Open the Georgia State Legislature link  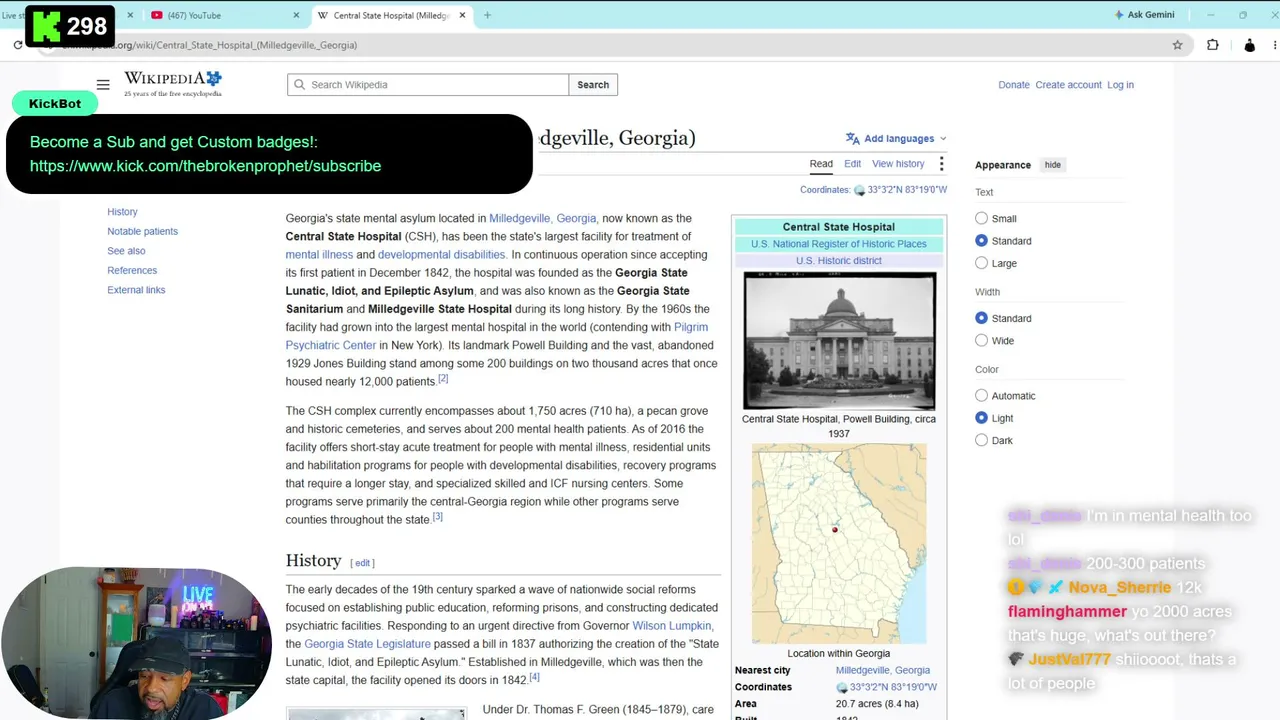coord(367,644)
